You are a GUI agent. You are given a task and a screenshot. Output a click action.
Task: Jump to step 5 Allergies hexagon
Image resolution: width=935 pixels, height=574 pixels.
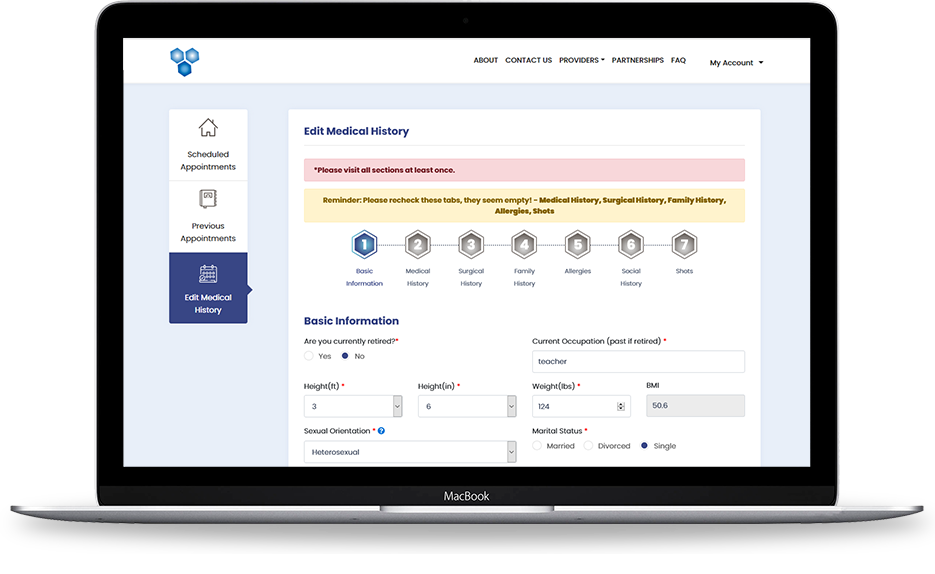pos(577,244)
